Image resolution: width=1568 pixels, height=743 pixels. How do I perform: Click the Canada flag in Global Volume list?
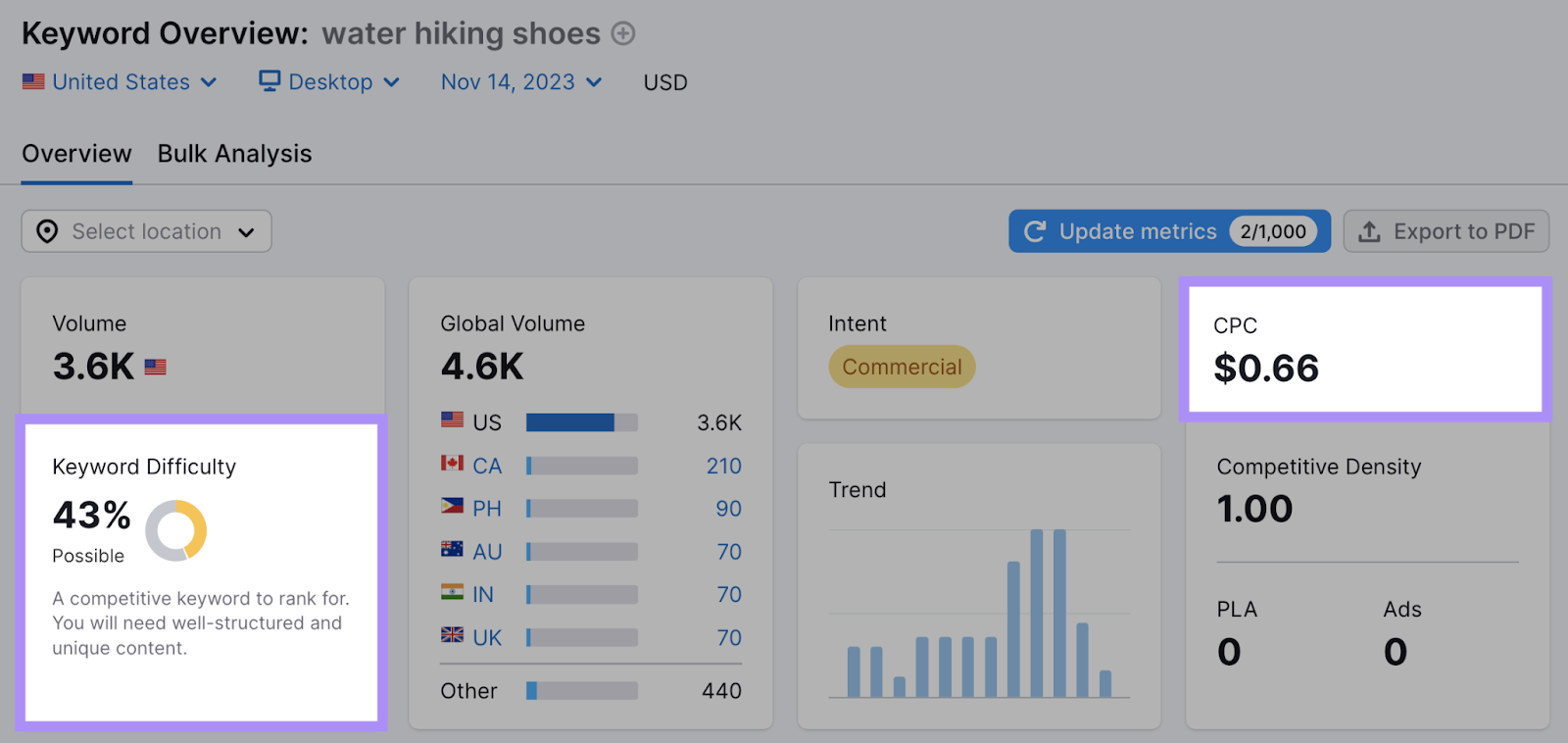point(453,466)
